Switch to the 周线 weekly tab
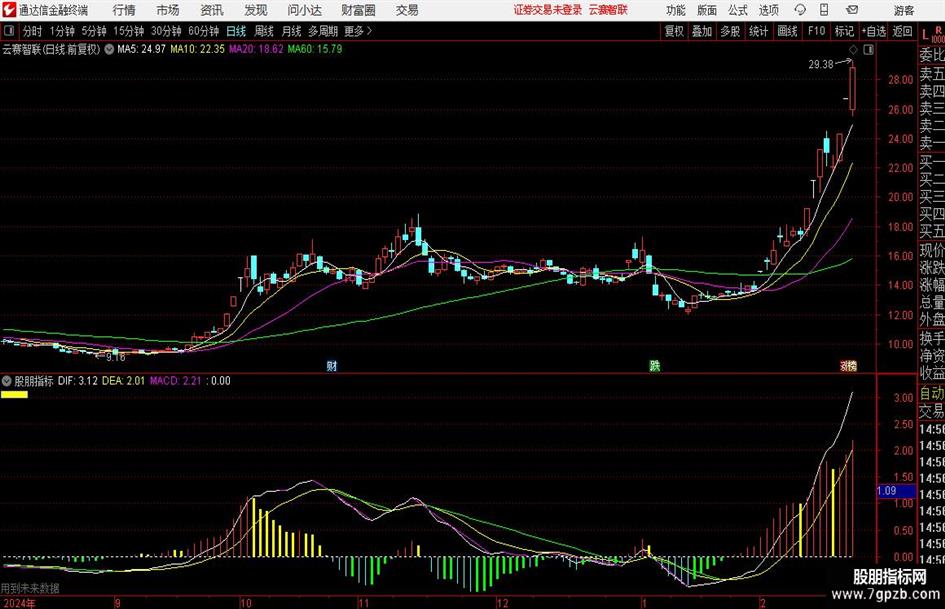The image size is (945, 609). tap(264, 31)
